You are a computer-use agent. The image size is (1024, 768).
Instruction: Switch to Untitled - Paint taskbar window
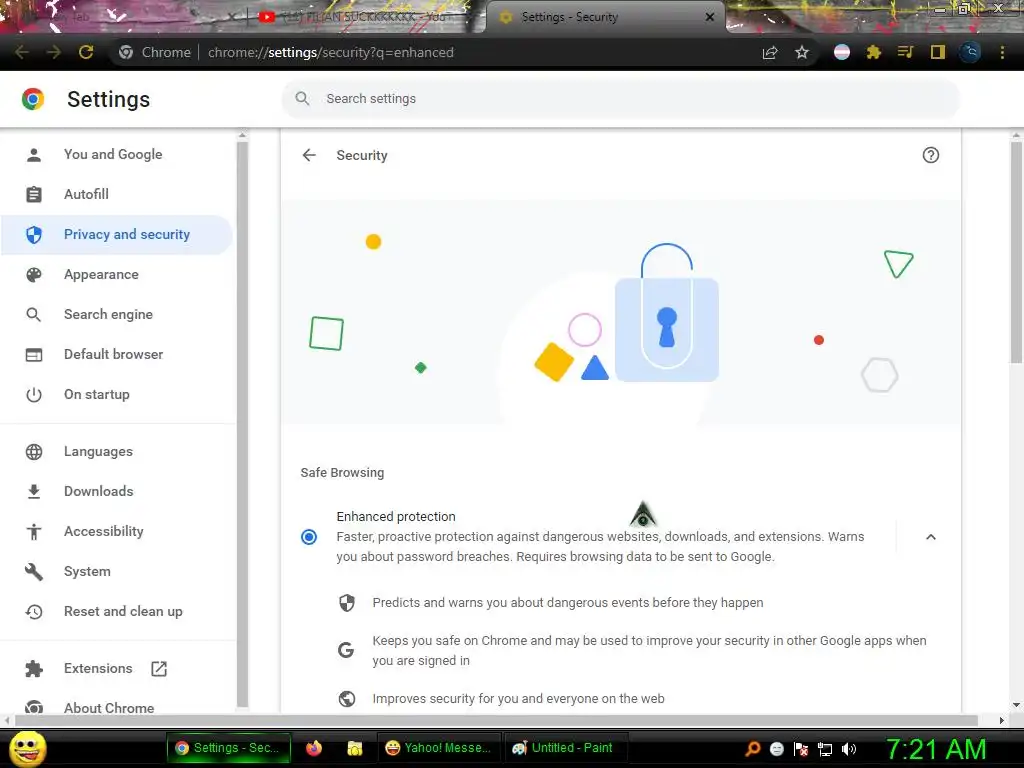tap(564, 748)
